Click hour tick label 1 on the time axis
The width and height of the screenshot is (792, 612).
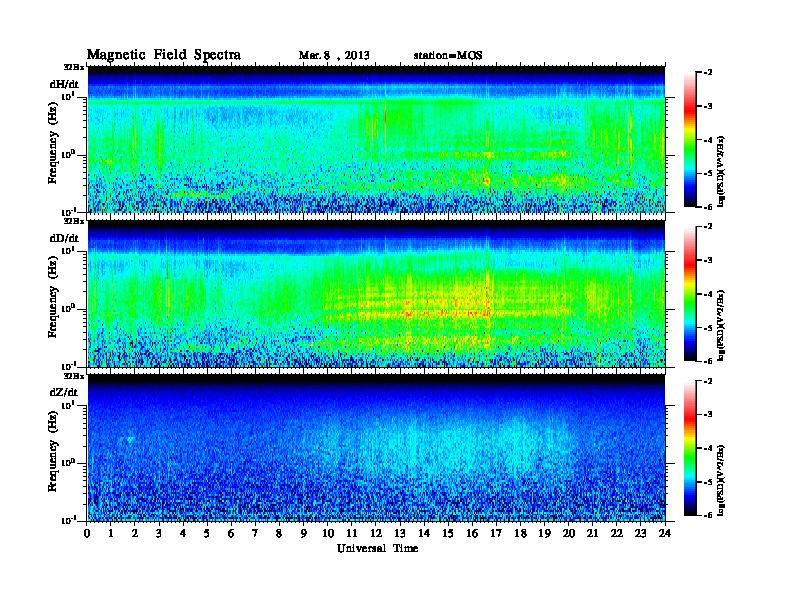tap(111, 533)
